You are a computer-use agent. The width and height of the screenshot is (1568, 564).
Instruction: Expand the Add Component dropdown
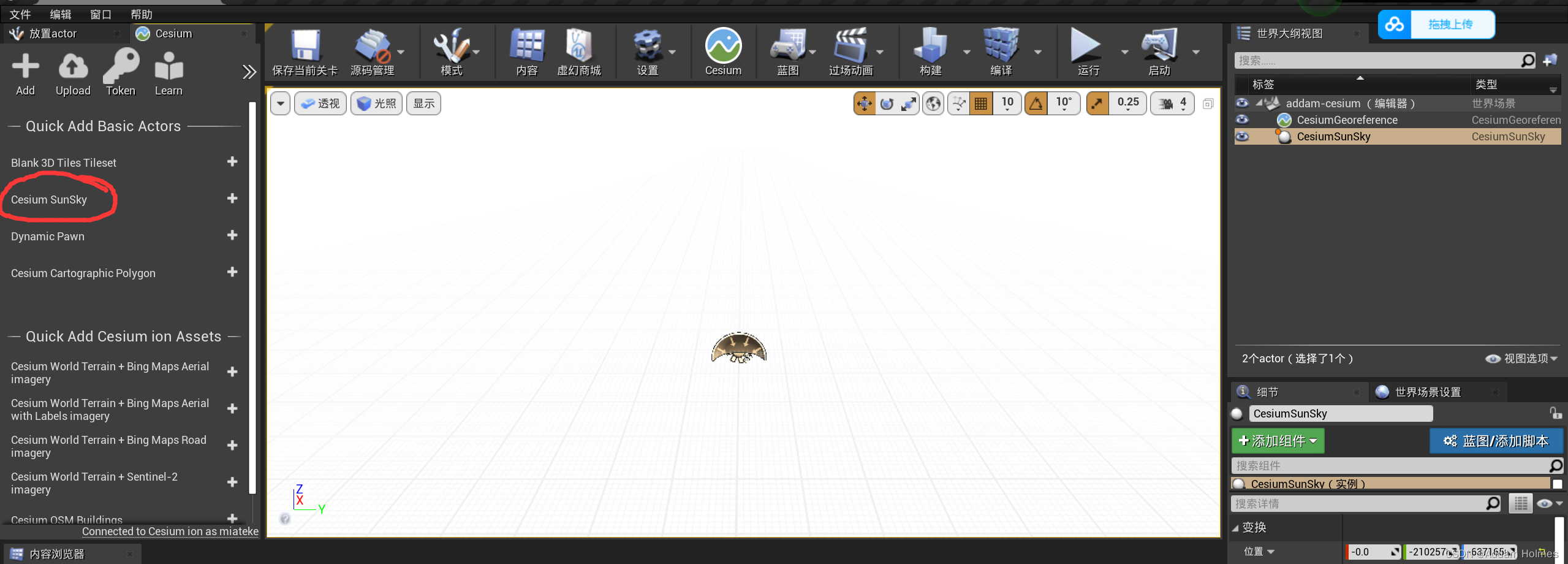pos(1278,441)
